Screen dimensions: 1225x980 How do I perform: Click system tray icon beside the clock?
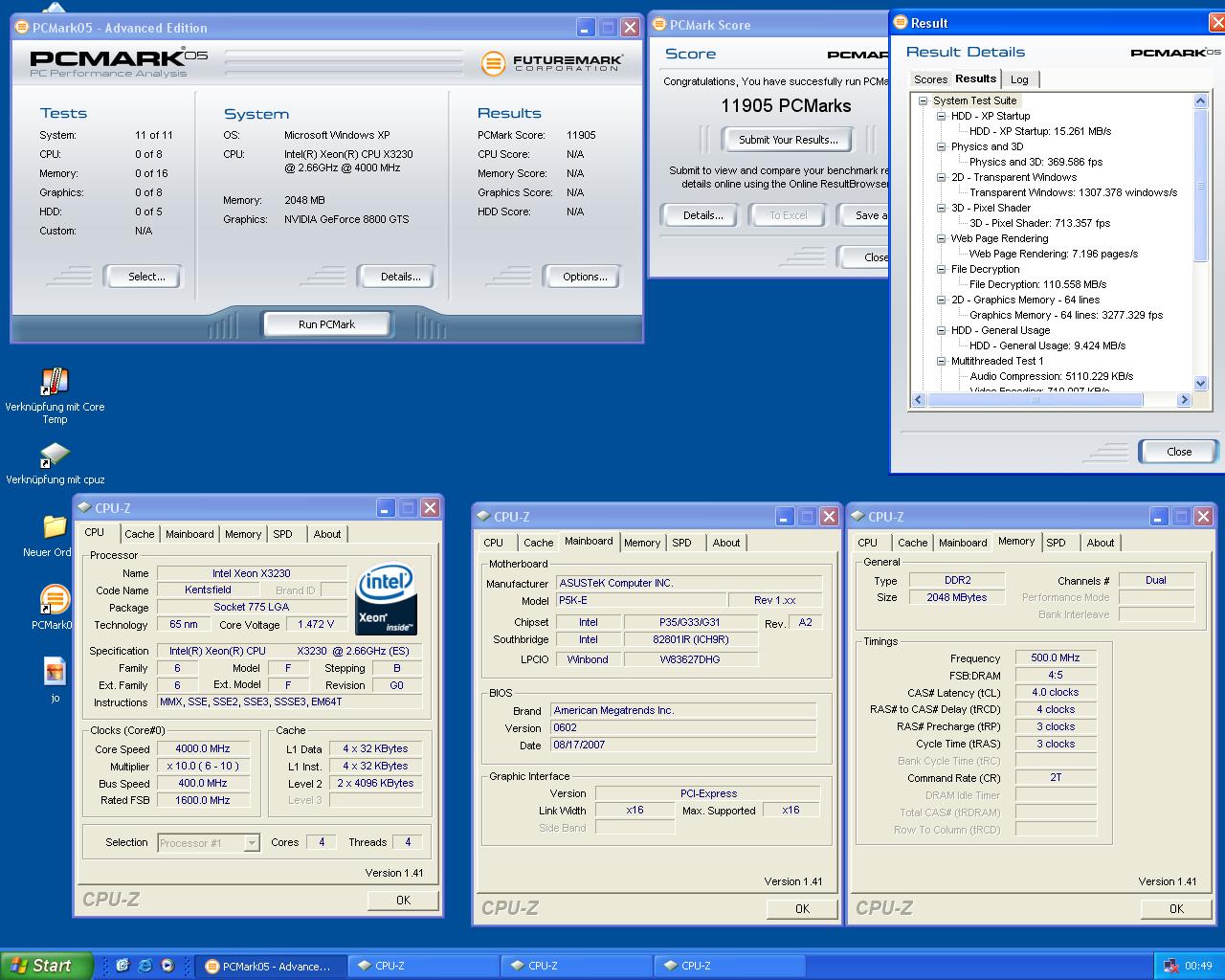[x=1171, y=966]
